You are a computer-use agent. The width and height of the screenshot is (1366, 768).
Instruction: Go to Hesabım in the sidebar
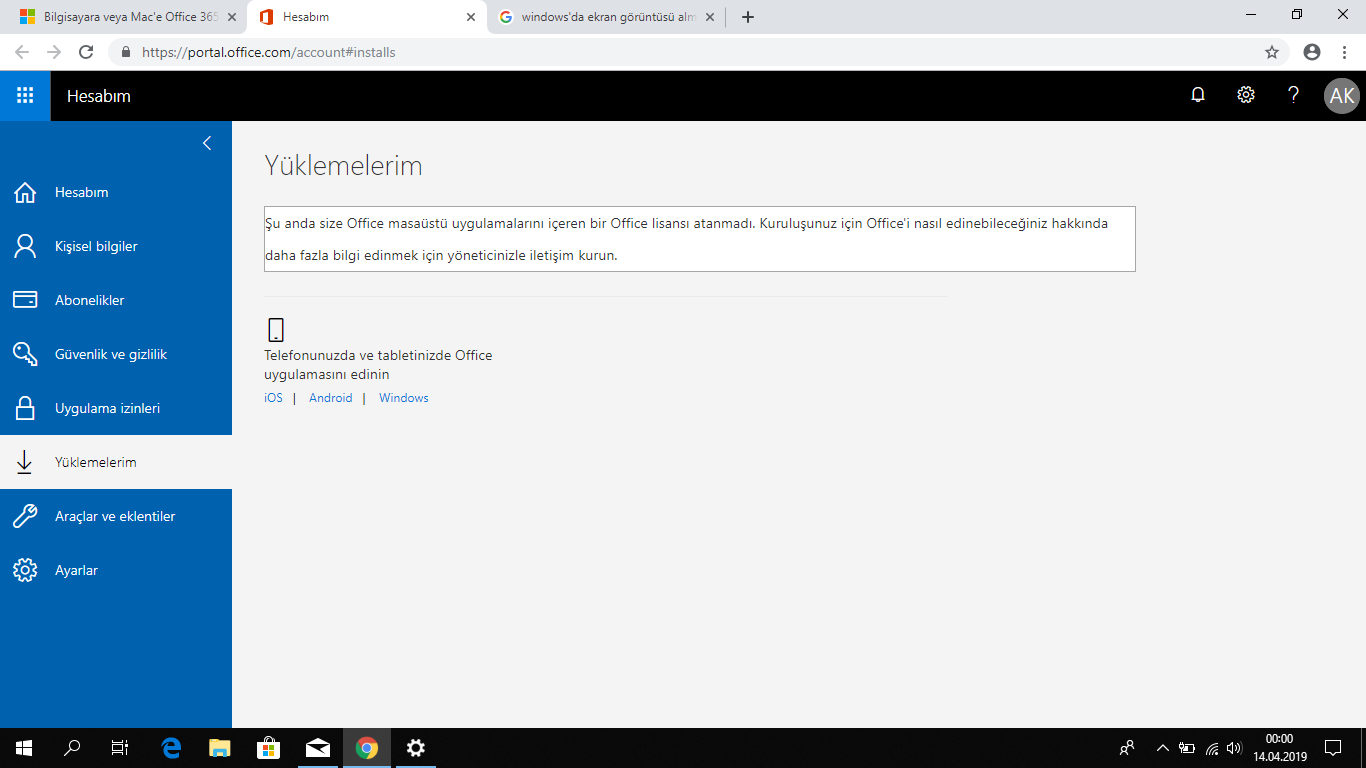116,192
